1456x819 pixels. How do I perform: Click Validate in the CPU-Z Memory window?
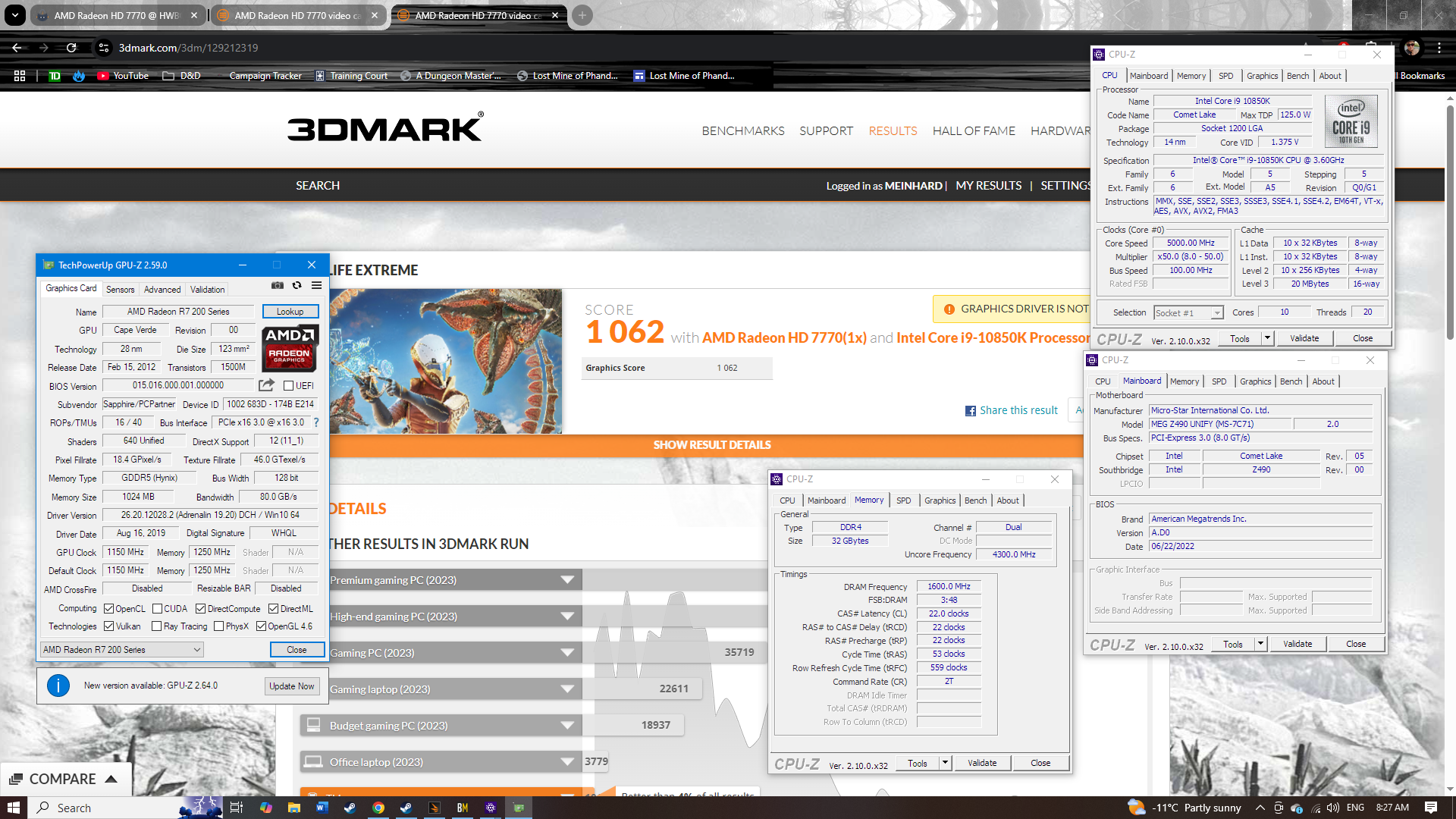point(982,763)
